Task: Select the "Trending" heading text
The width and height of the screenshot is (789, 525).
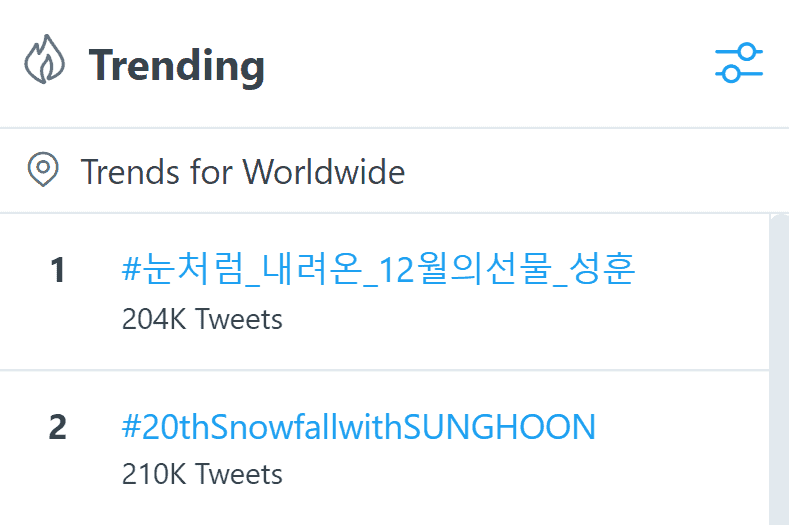Action: coord(177,65)
